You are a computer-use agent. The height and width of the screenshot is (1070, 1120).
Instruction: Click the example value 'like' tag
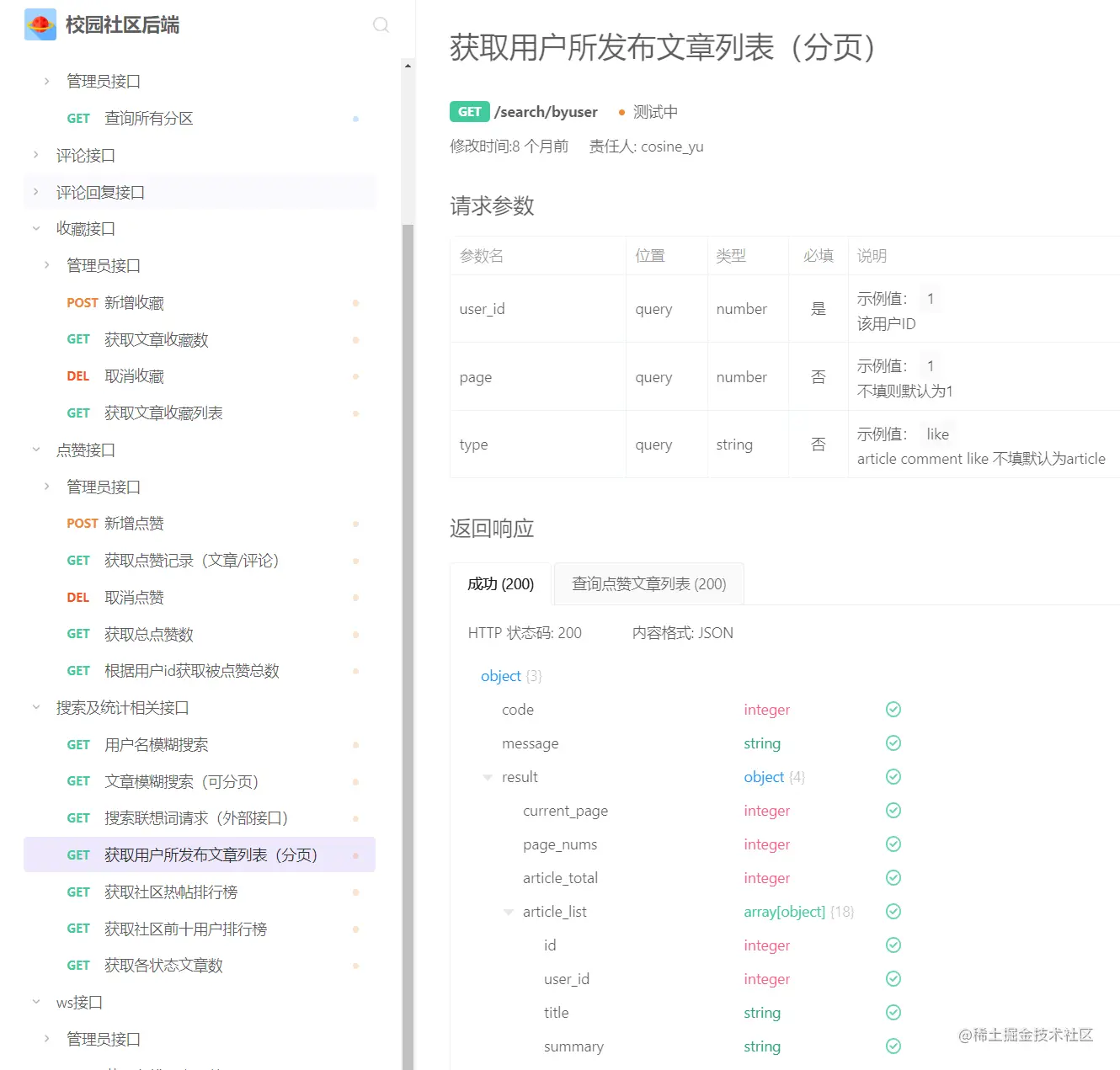pyautogui.click(x=938, y=434)
